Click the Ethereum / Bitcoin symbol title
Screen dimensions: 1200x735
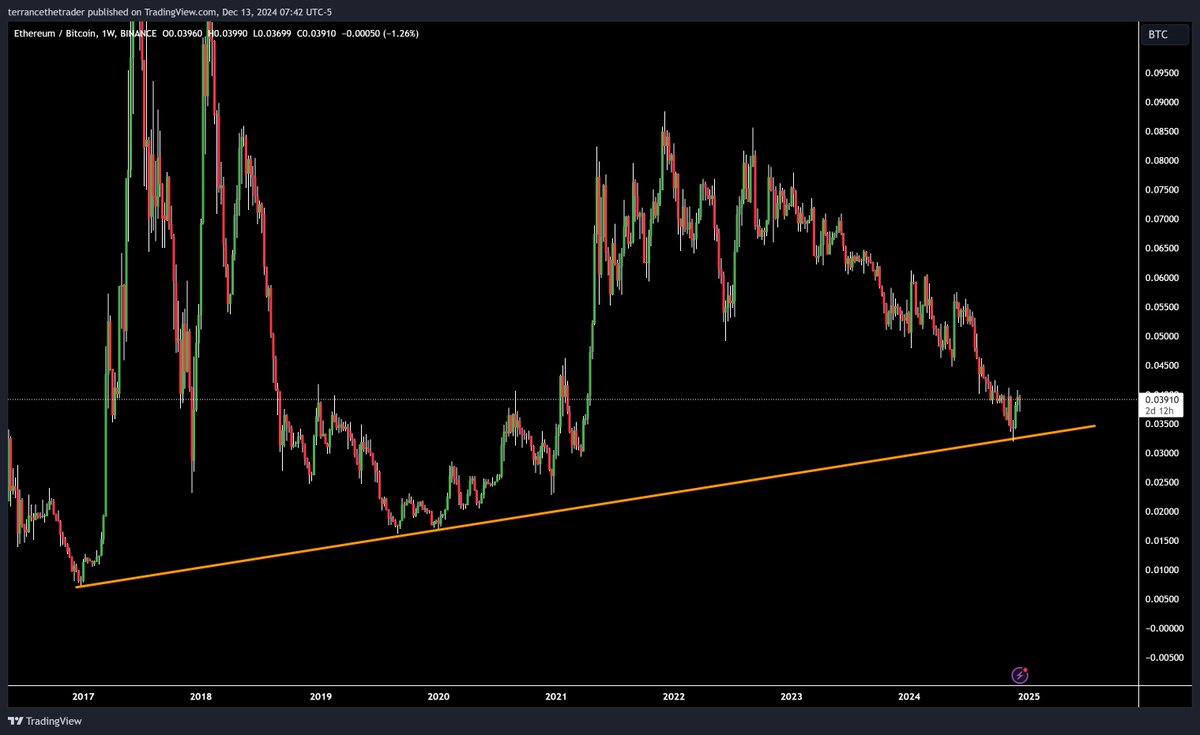[x=55, y=34]
